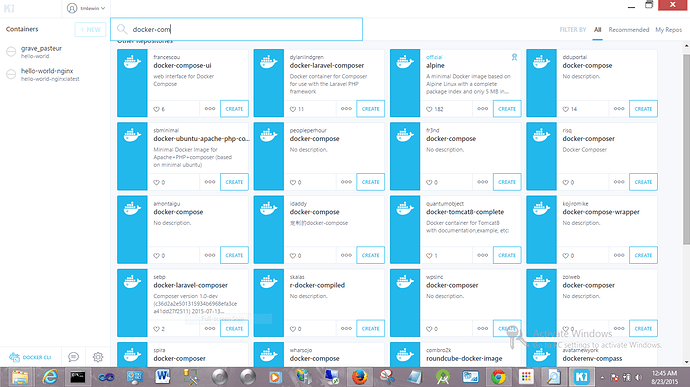Open more options dots on alpine card

click(483, 108)
